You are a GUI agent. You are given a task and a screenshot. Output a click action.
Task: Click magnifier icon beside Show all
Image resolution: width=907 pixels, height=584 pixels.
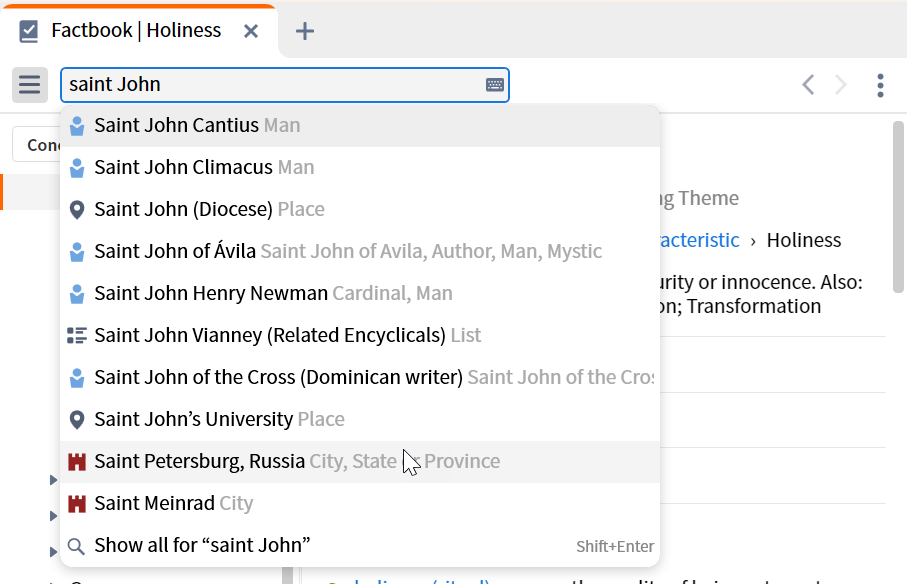[x=76, y=546]
